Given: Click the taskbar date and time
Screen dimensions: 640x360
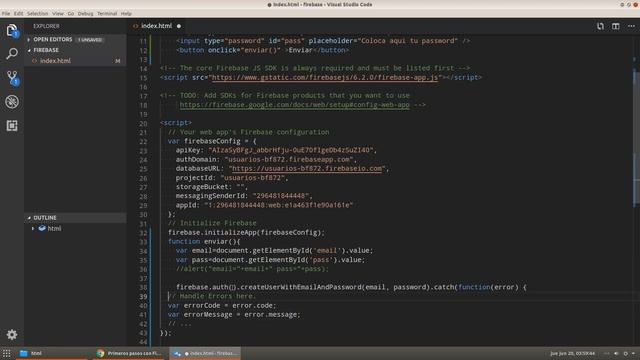Looking at the screenshot, I should click(x=572, y=353).
